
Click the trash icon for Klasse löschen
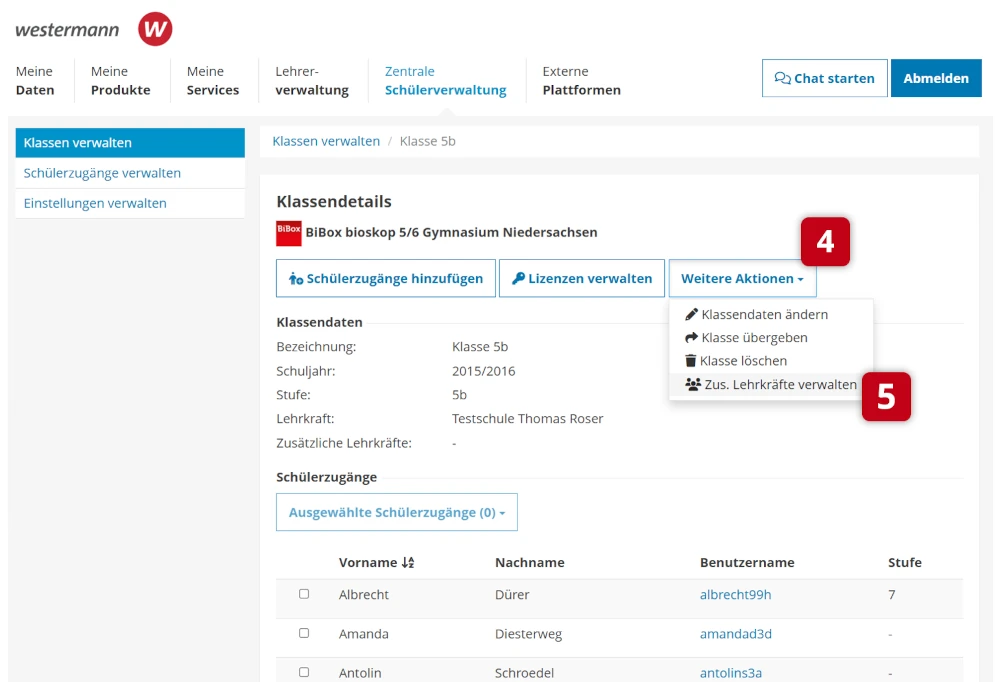tap(691, 361)
